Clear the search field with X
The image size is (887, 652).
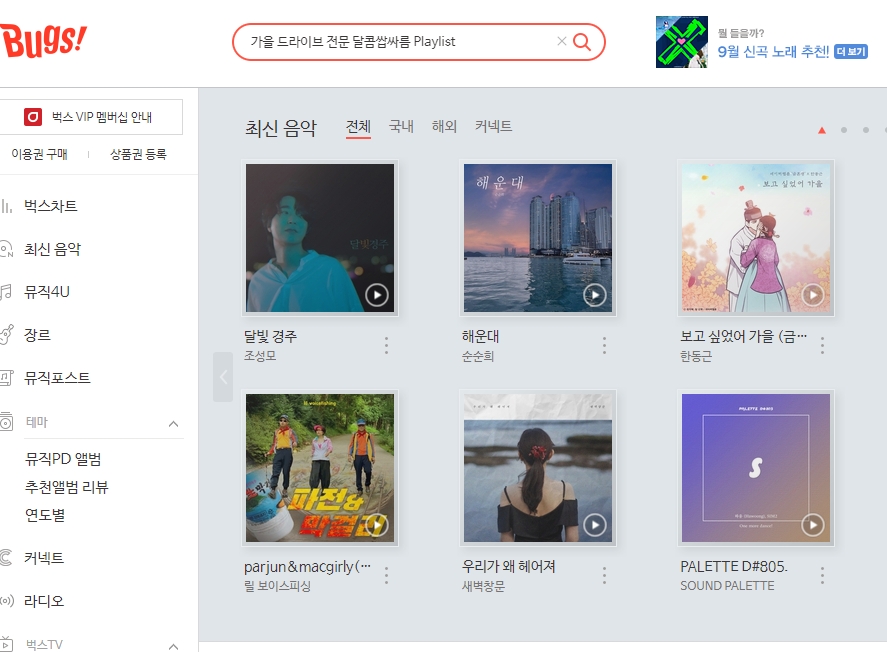(x=561, y=41)
